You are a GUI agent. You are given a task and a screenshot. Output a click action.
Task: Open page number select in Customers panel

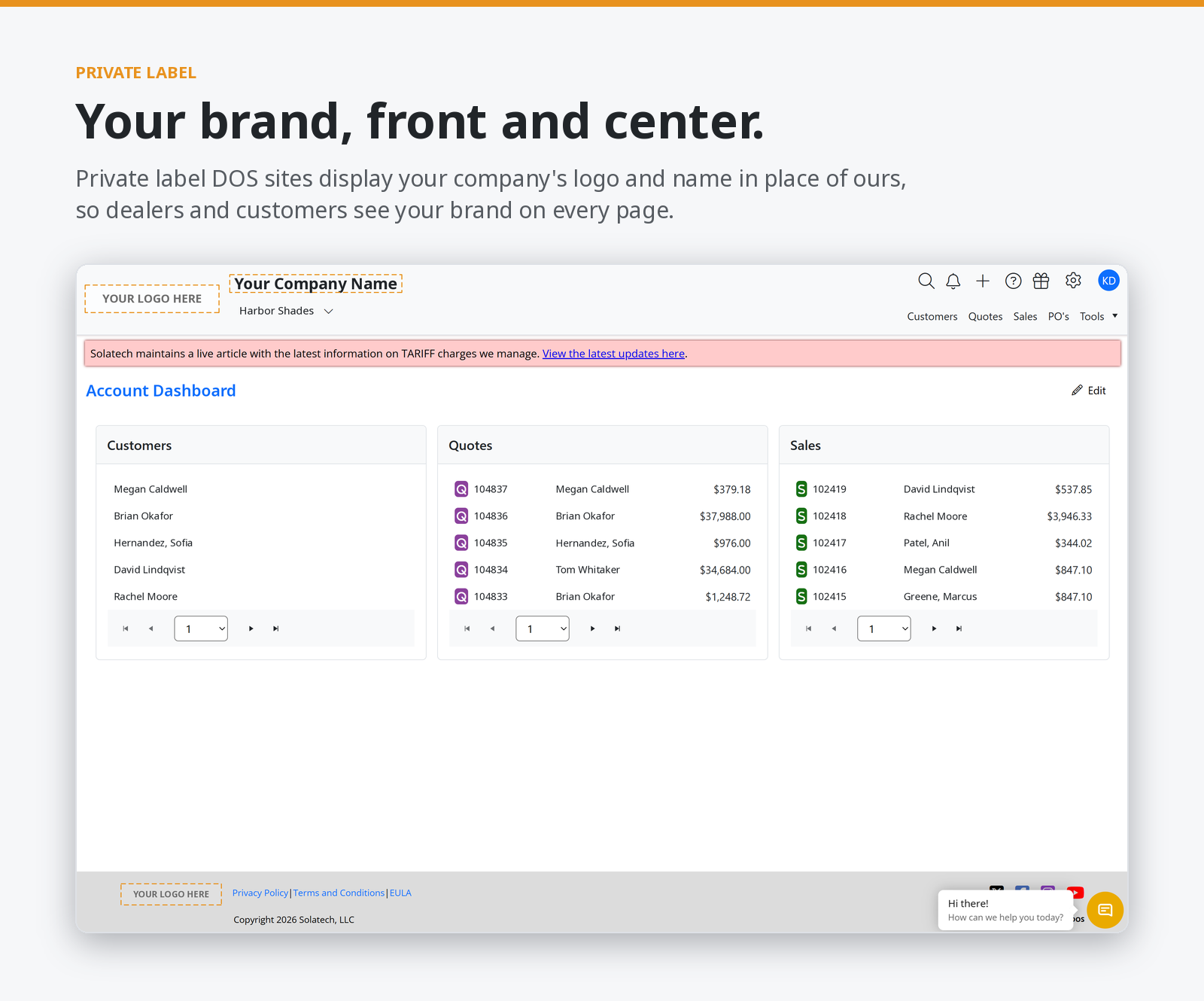[x=201, y=628]
